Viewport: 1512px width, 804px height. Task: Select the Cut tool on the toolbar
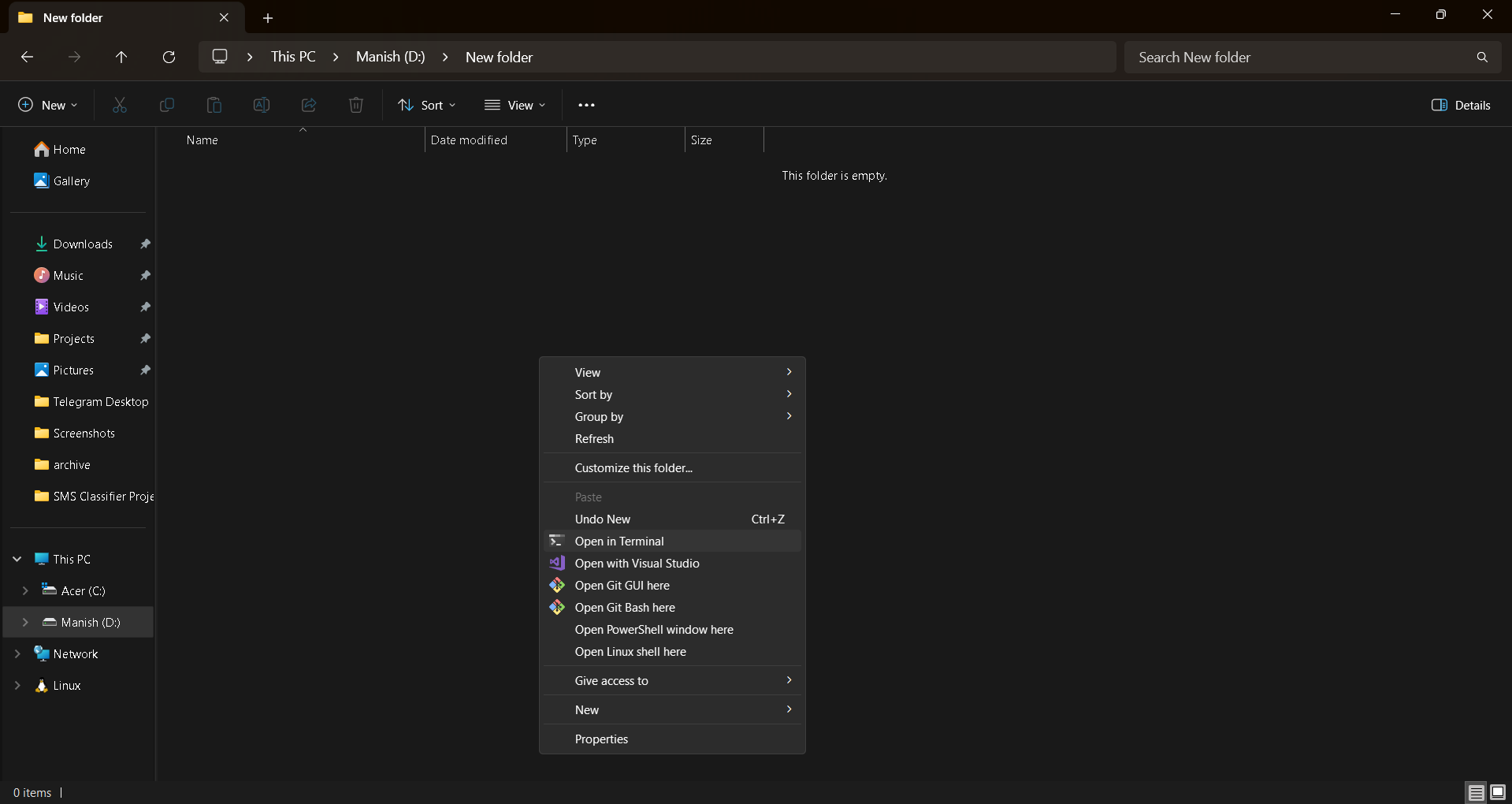[119, 105]
